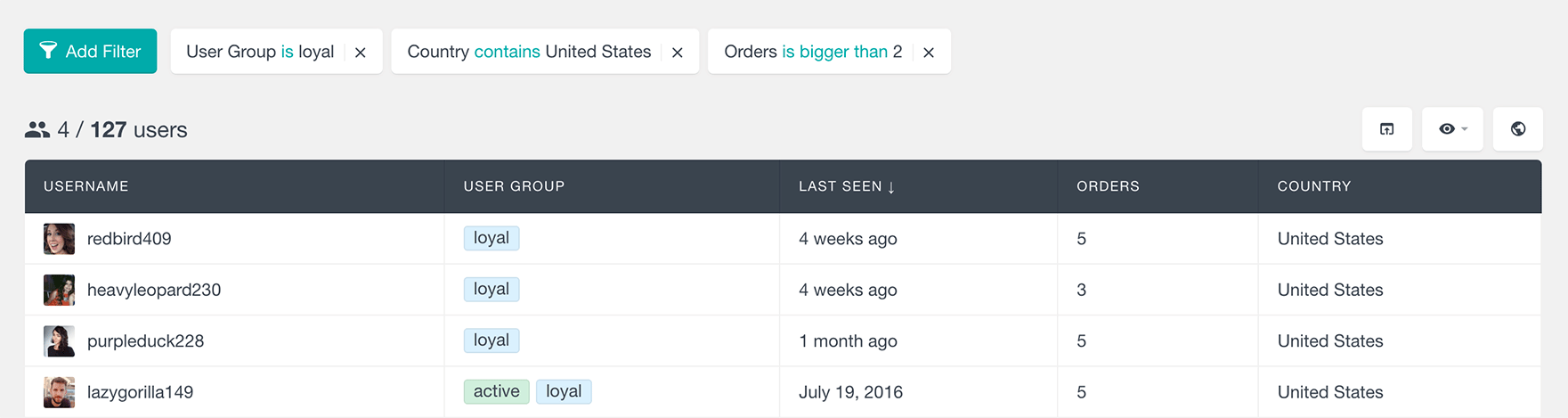The height and width of the screenshot is (418, 1568).
Task: Open the purpleduck228 user profile
Action: tap(145, 340)
